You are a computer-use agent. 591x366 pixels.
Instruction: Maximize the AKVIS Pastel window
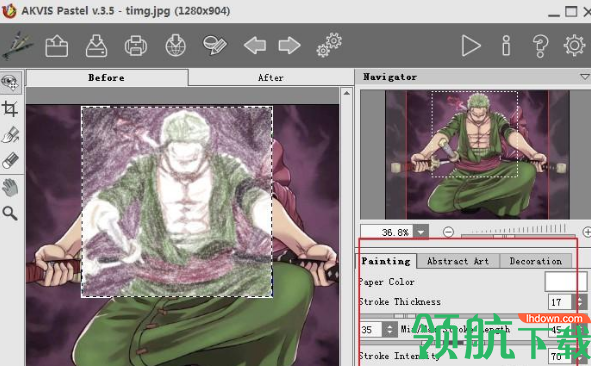[571, 12]
